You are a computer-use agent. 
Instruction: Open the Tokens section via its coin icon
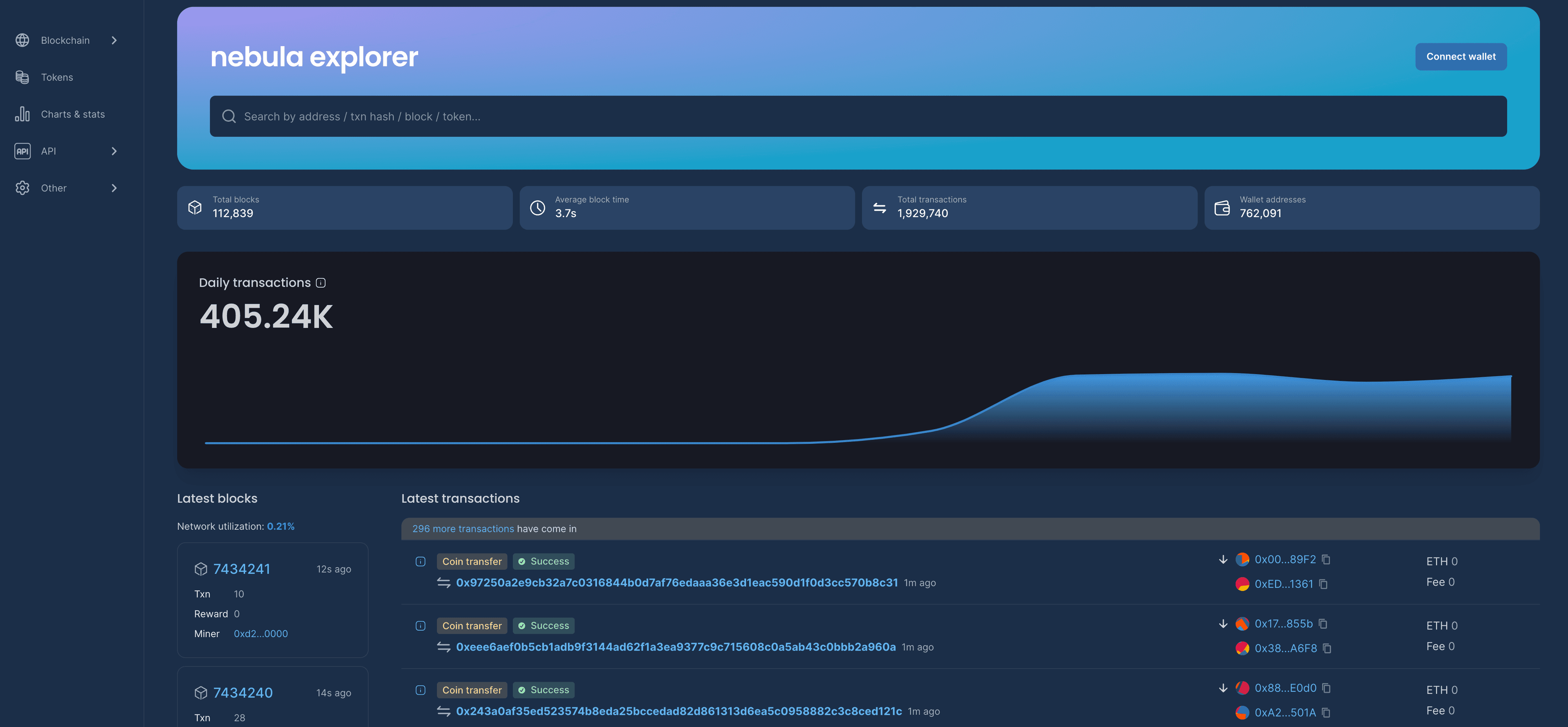[x=22, y=77]
